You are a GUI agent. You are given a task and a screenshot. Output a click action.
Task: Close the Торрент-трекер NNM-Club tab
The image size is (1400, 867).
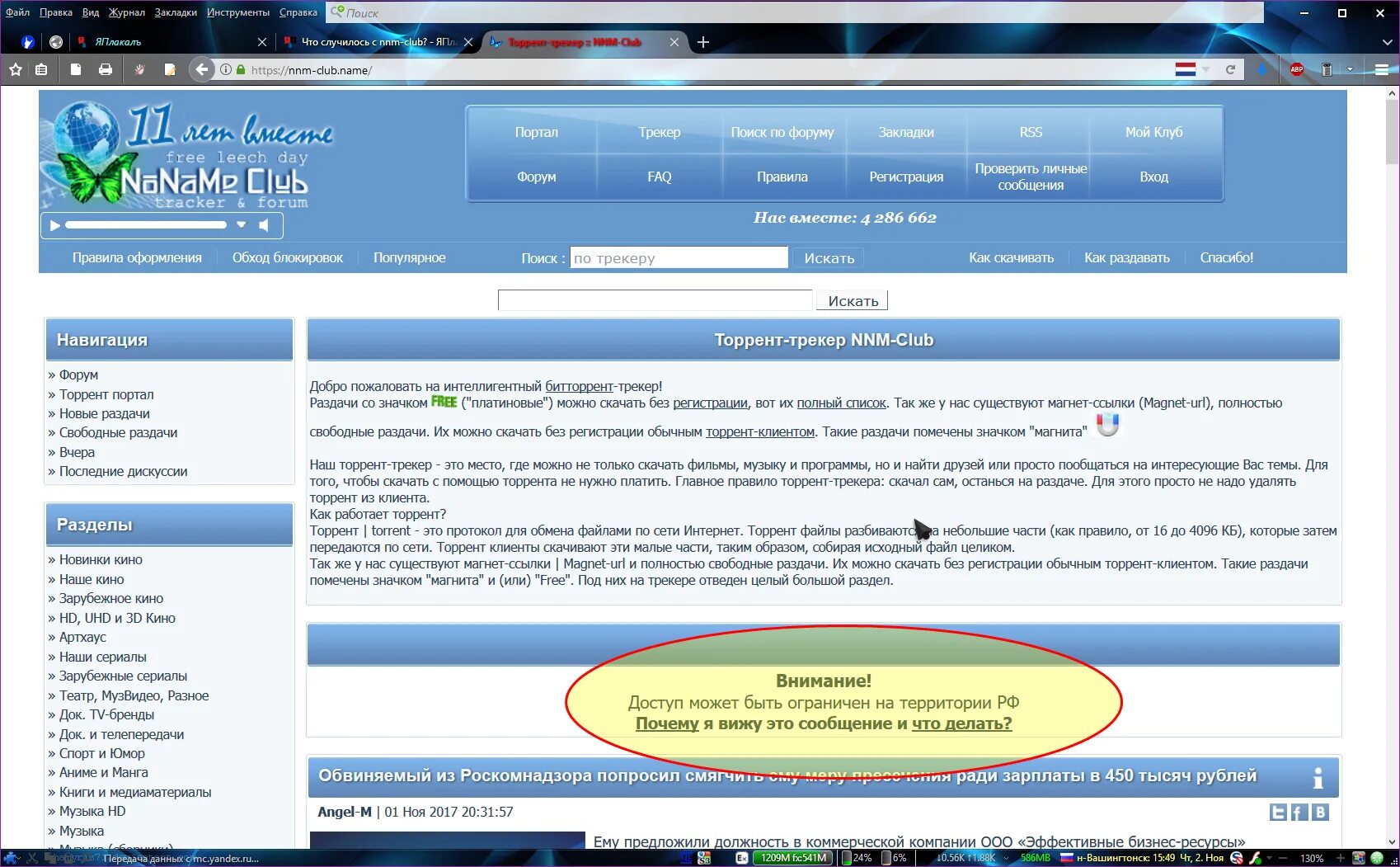tap(674, 42)
